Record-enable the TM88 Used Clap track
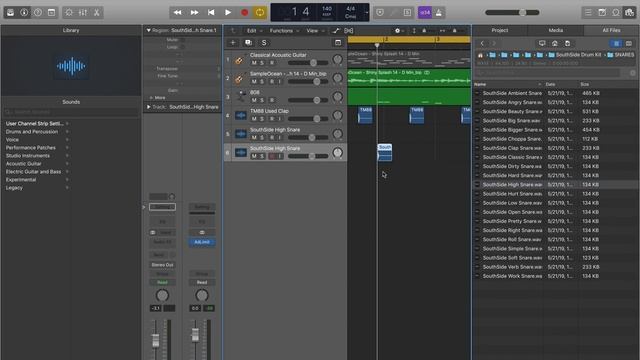 [272, 119]
